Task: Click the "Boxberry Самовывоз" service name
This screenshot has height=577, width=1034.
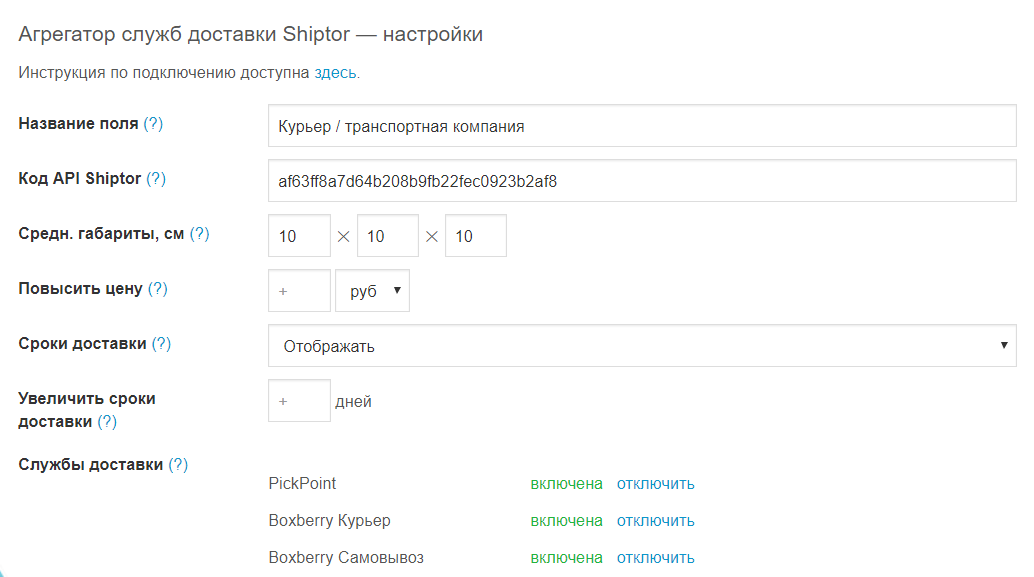Action: click(x=346, y=558)
